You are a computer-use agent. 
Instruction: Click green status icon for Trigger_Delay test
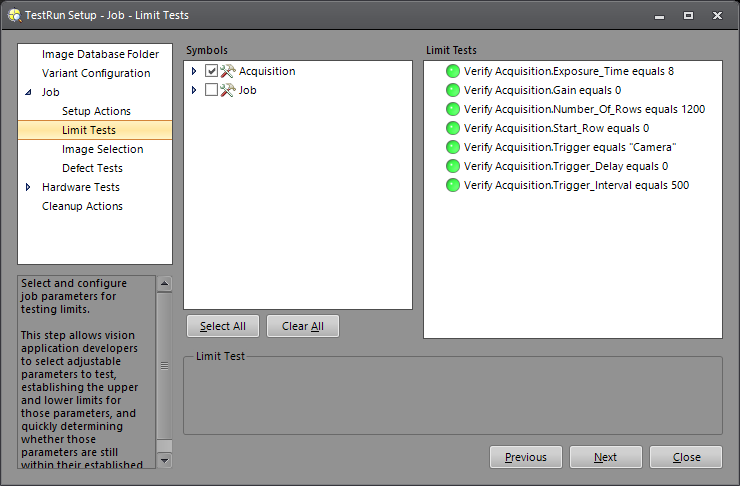pyautogui.click(x=453, y=166)
